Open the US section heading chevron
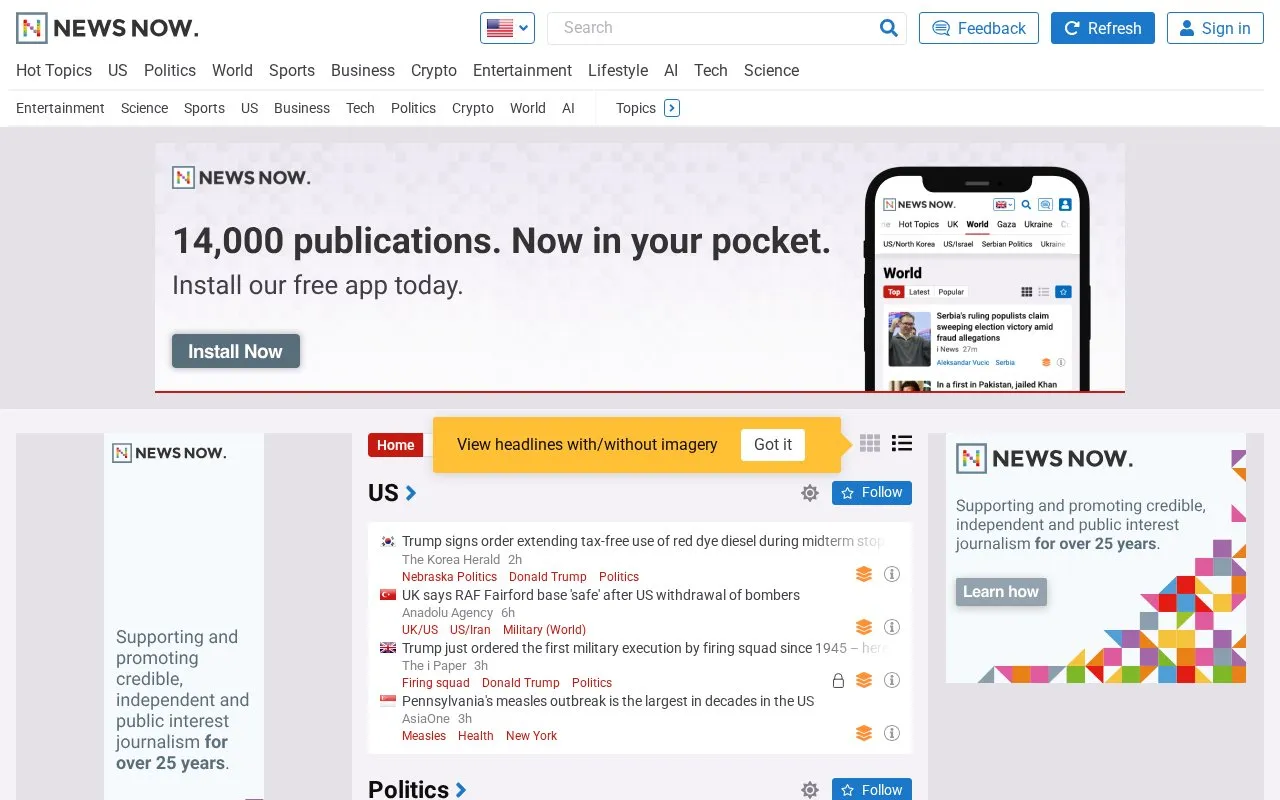Viewport: 1280px width, 800px height. [x=411, y=493]
